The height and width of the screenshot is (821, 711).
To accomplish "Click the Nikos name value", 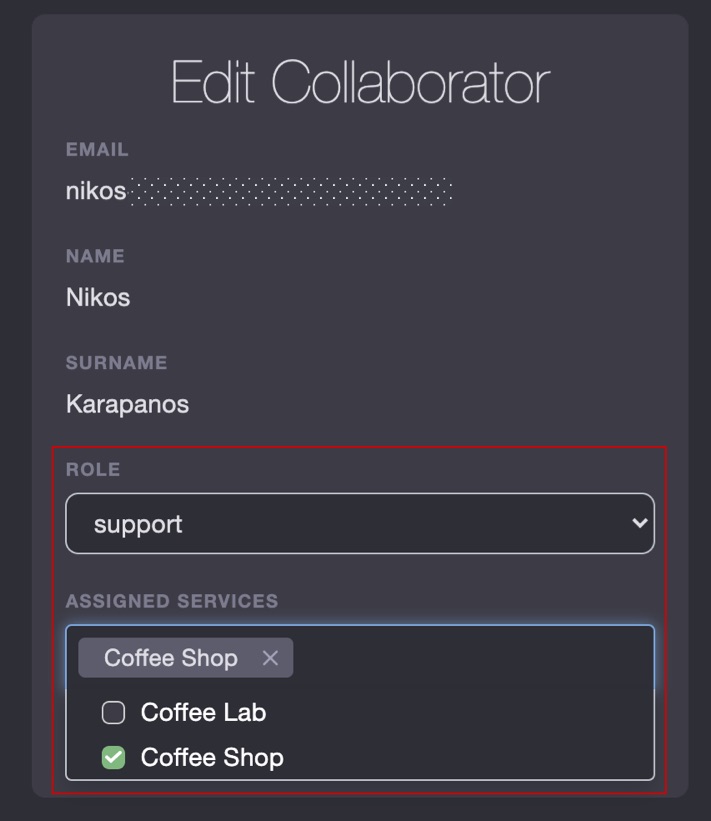I will 98,297.
